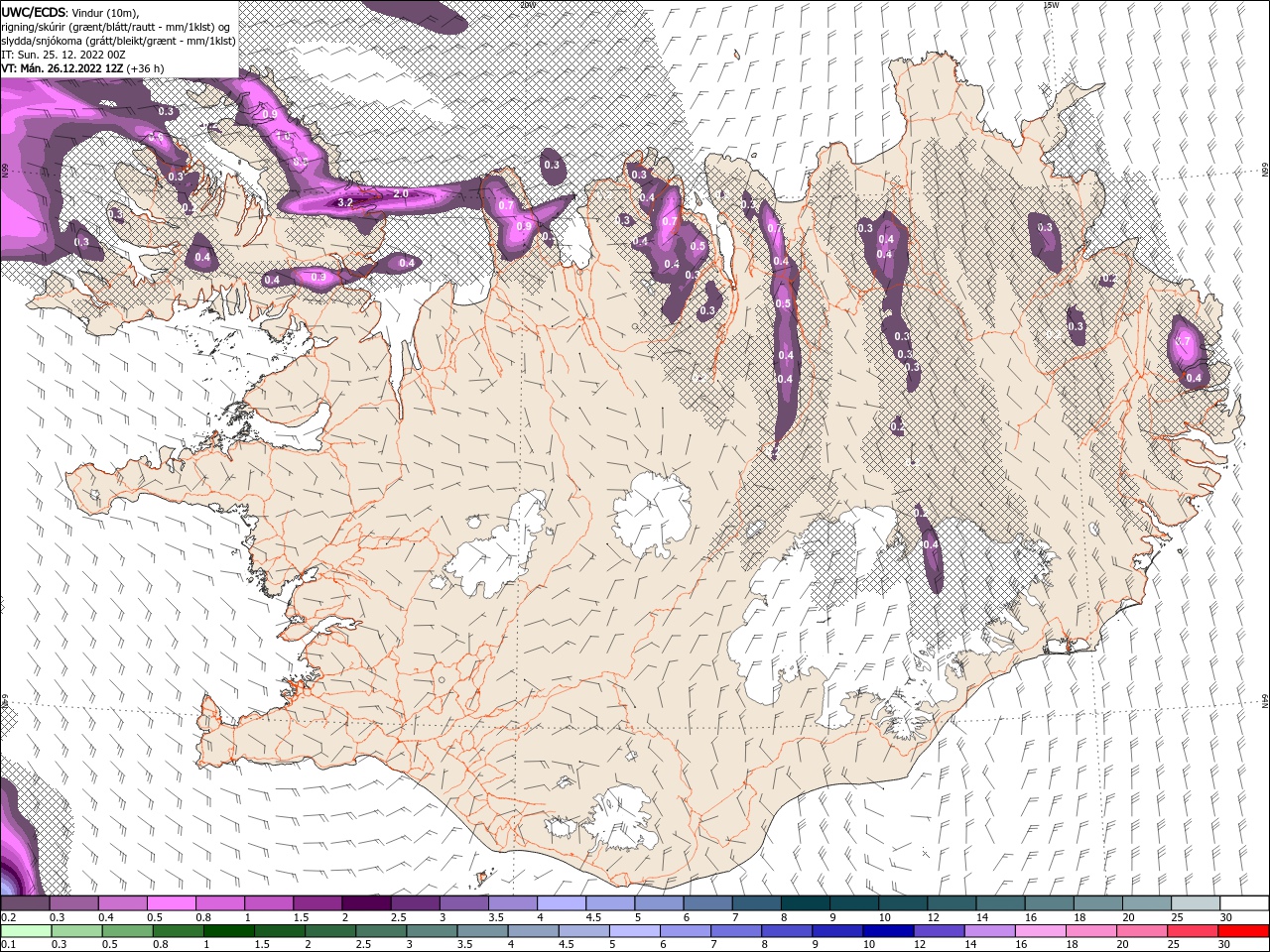
Task: Click the 3.5 label in the top legend row
Action: tap(495, 917)
